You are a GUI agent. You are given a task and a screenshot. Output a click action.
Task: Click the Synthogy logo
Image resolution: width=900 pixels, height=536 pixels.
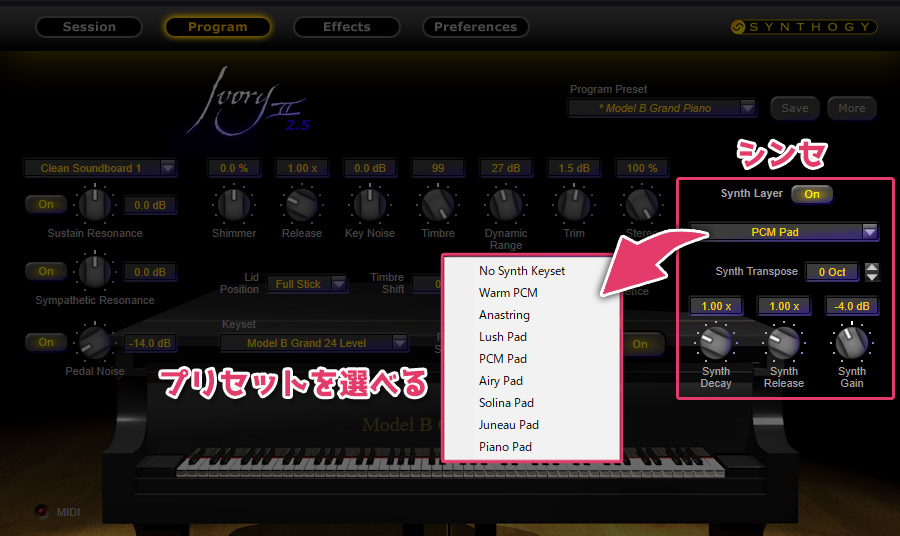804,27
